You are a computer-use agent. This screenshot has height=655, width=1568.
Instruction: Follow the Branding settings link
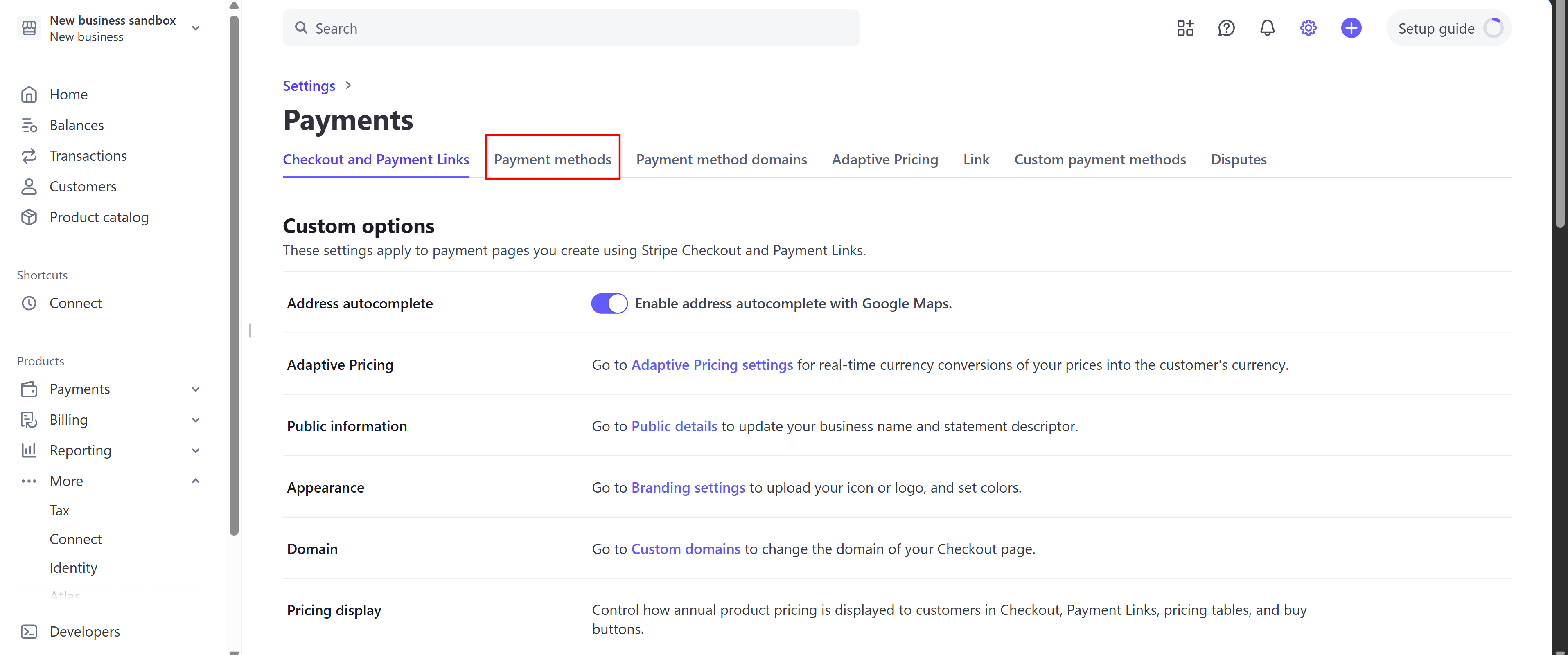688,488
